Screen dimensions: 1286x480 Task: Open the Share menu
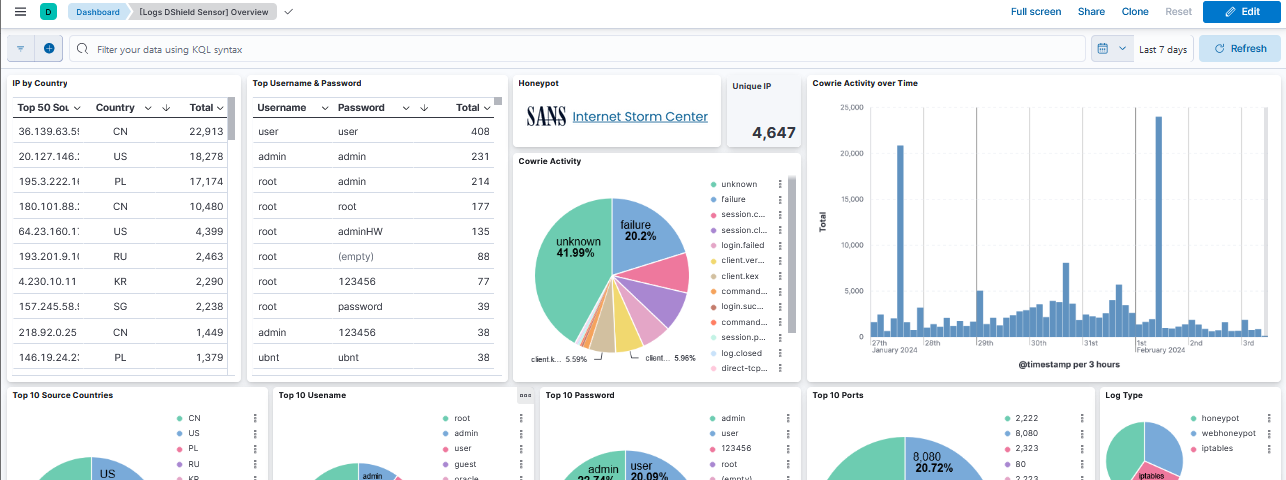(1091, 12)
